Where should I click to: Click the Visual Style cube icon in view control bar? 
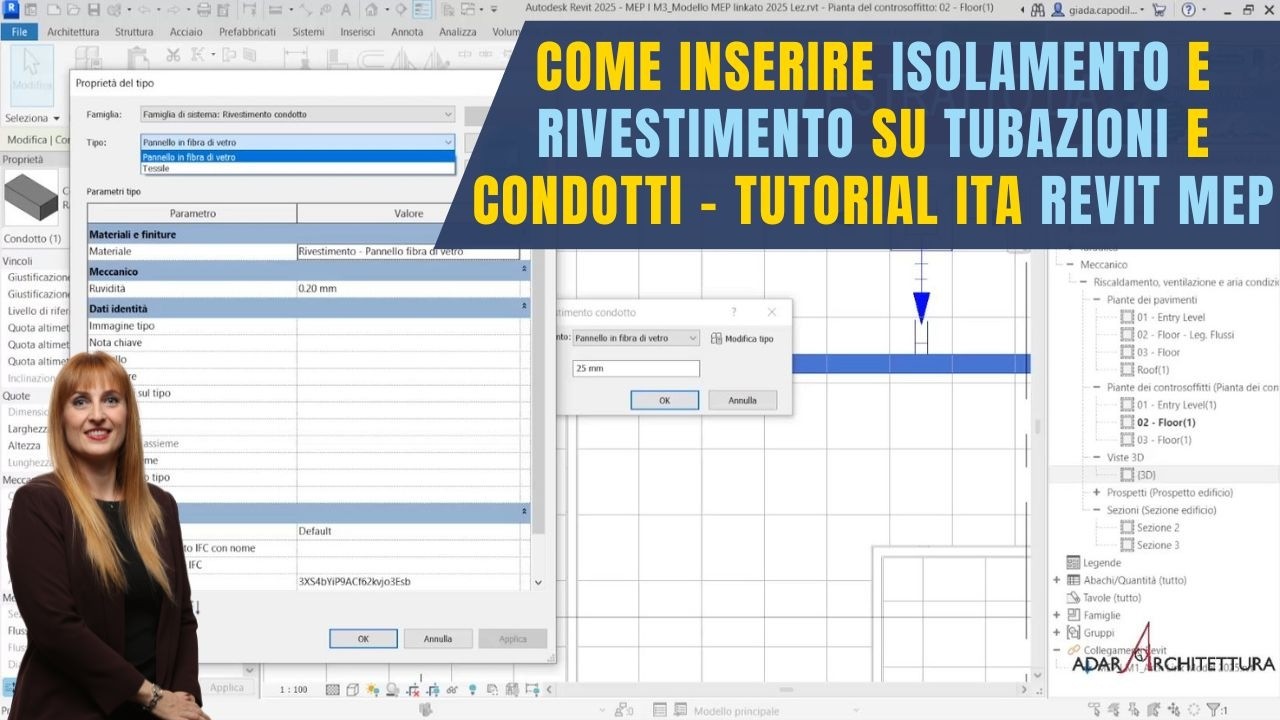coord(353,689)
